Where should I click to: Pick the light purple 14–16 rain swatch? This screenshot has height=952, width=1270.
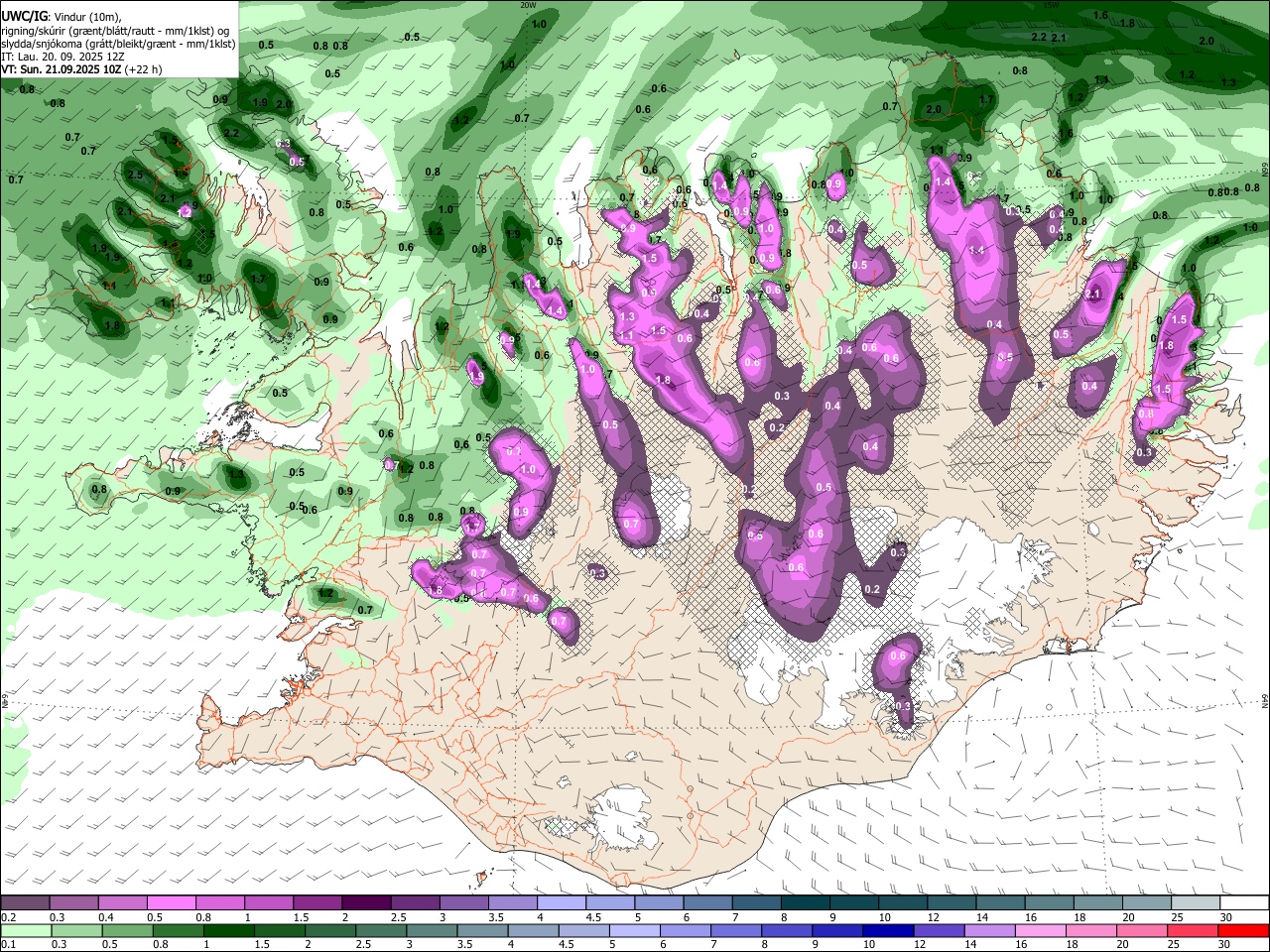click(989, 930)
